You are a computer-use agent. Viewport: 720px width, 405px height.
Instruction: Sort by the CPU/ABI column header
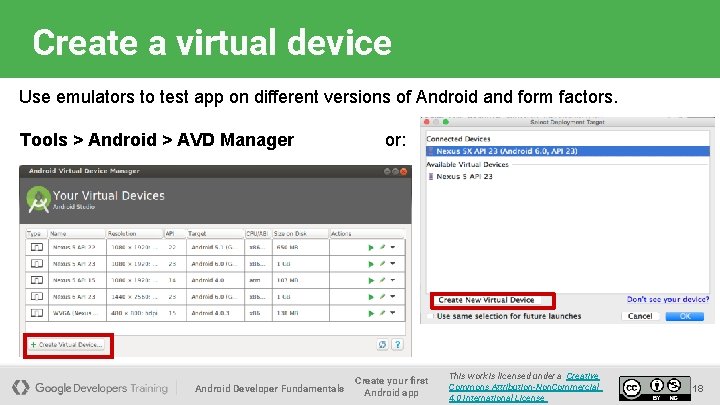258,234
